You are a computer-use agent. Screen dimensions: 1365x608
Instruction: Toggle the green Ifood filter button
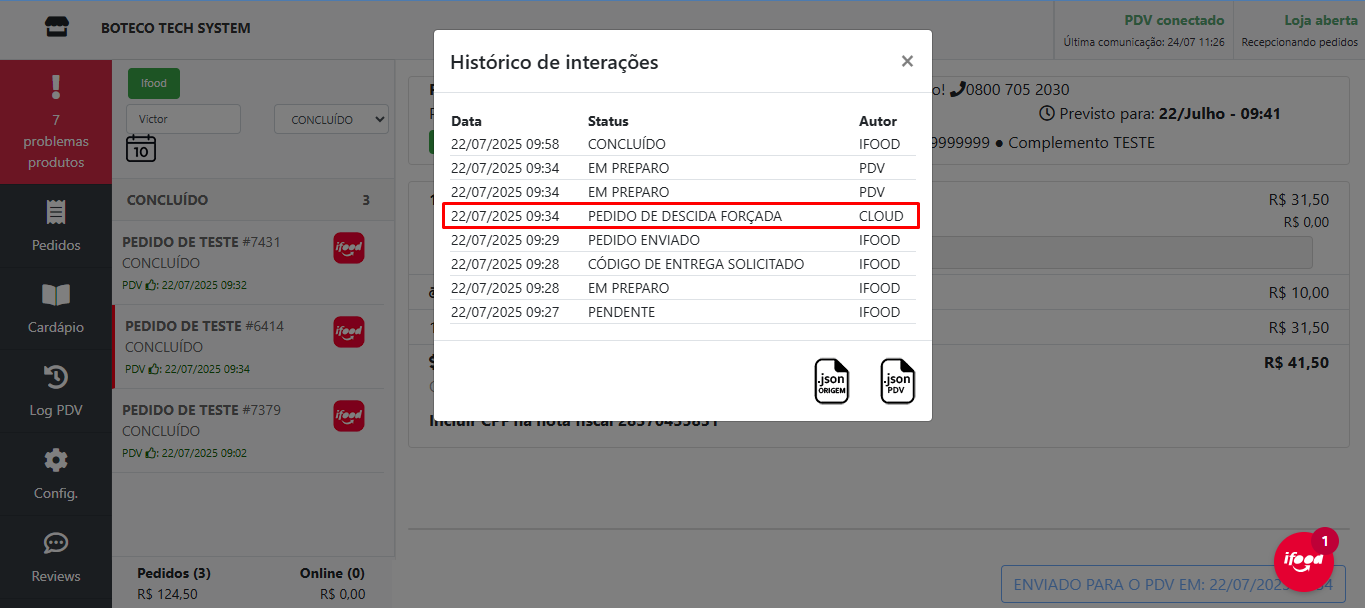pos(153,83)
